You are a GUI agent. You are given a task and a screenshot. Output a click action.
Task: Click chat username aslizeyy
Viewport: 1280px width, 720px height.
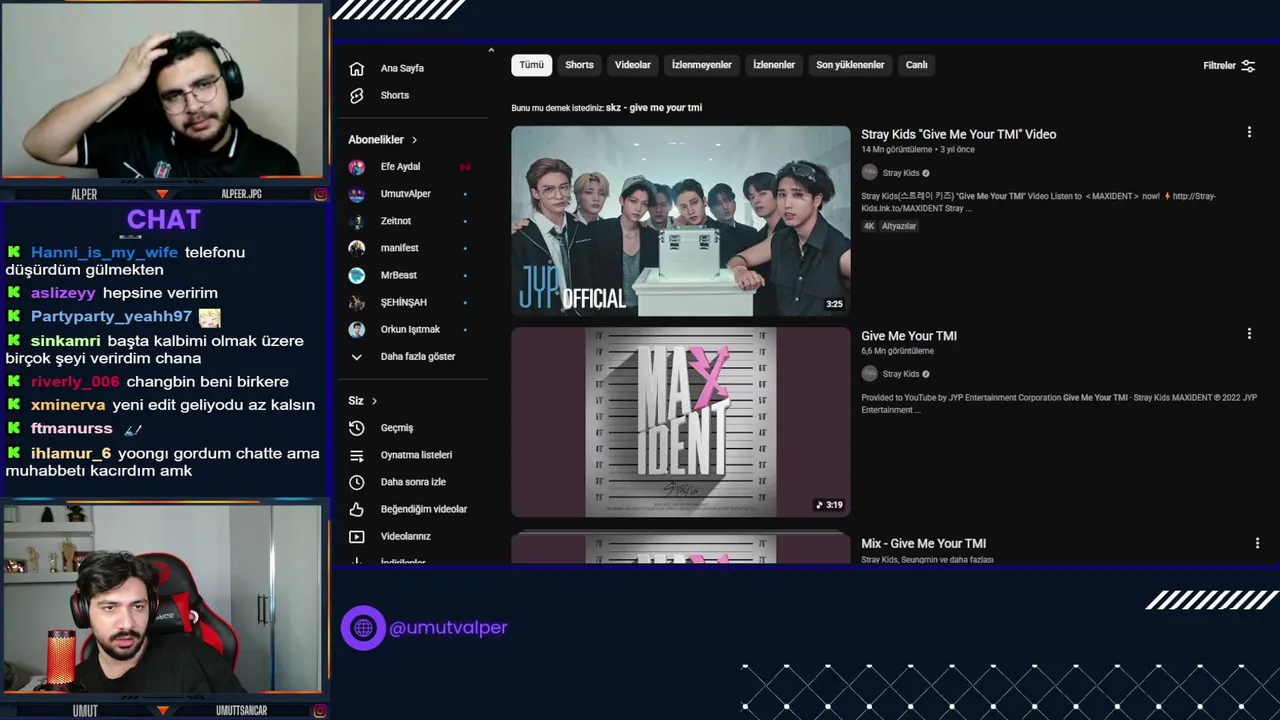pos(63,293)
